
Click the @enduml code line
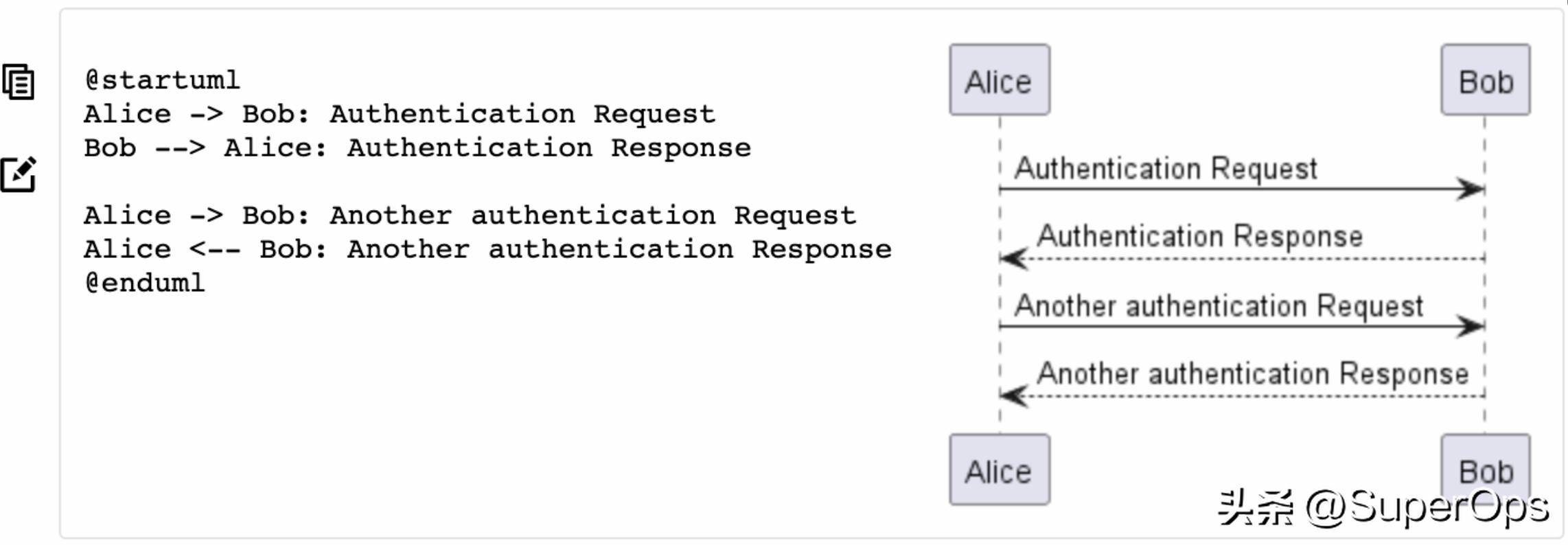[145, 283]
